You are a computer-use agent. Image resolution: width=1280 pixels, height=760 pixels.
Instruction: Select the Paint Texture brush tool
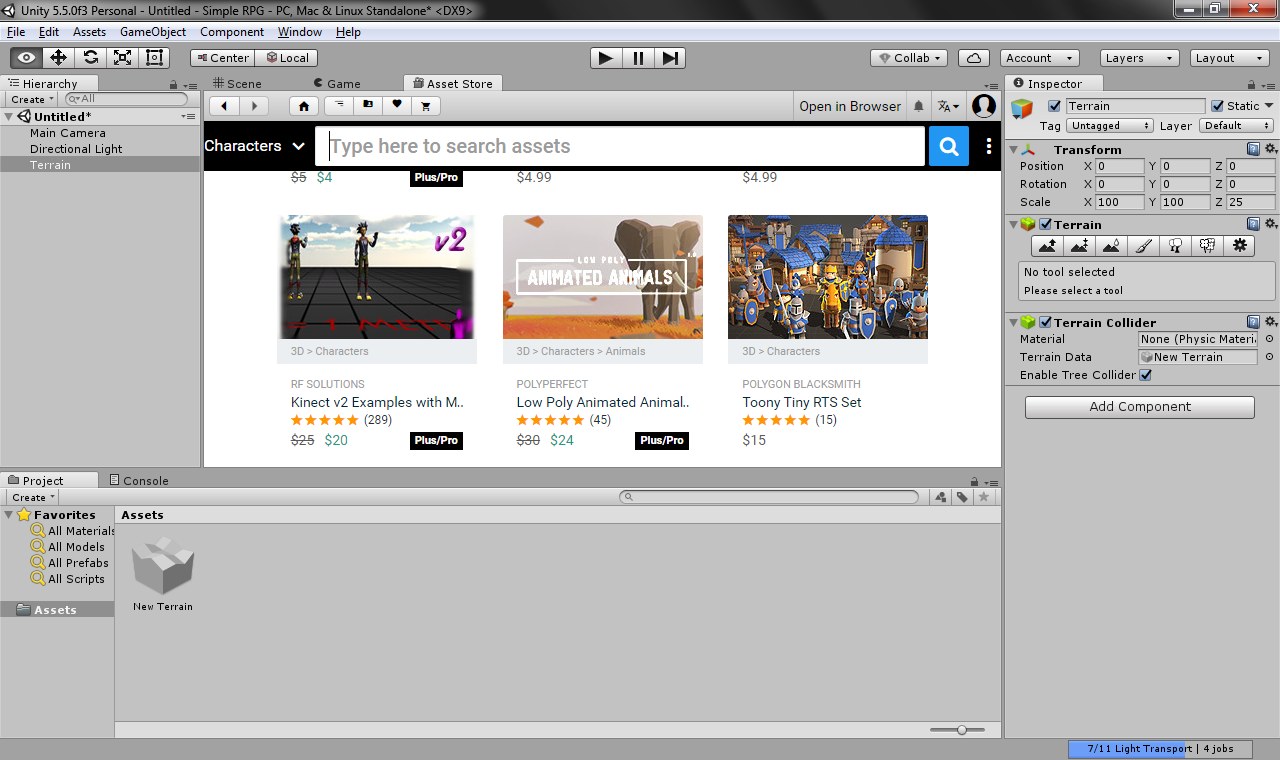coord(1144,245)
